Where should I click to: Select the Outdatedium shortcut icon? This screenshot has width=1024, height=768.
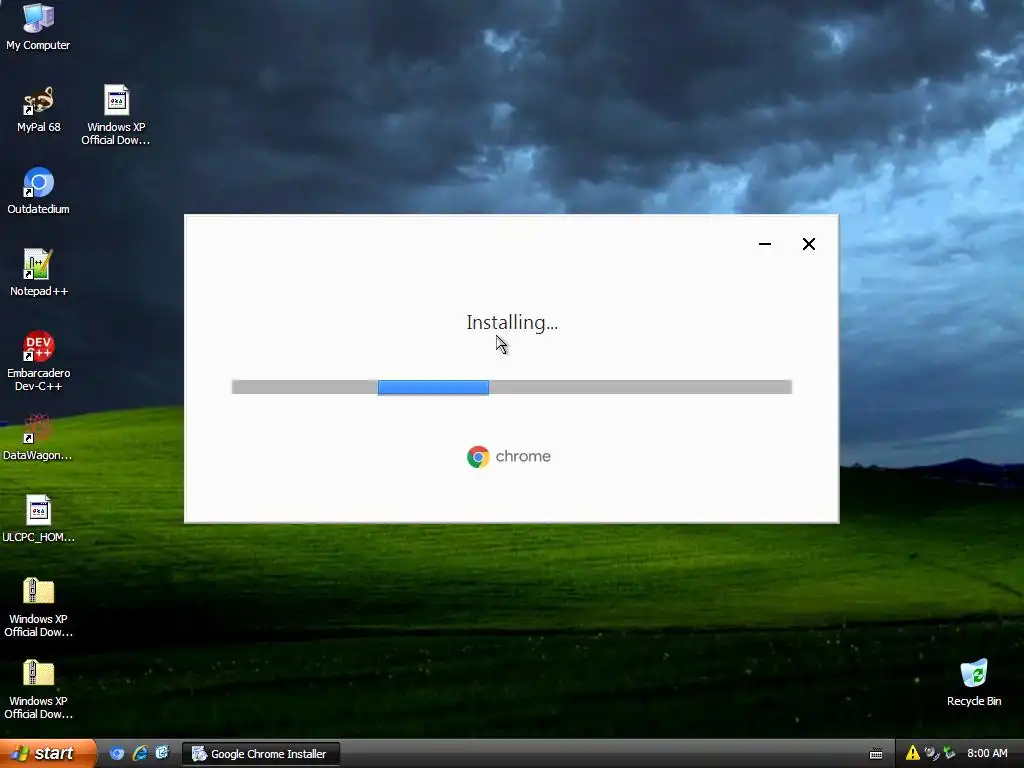tap(38, 191)
